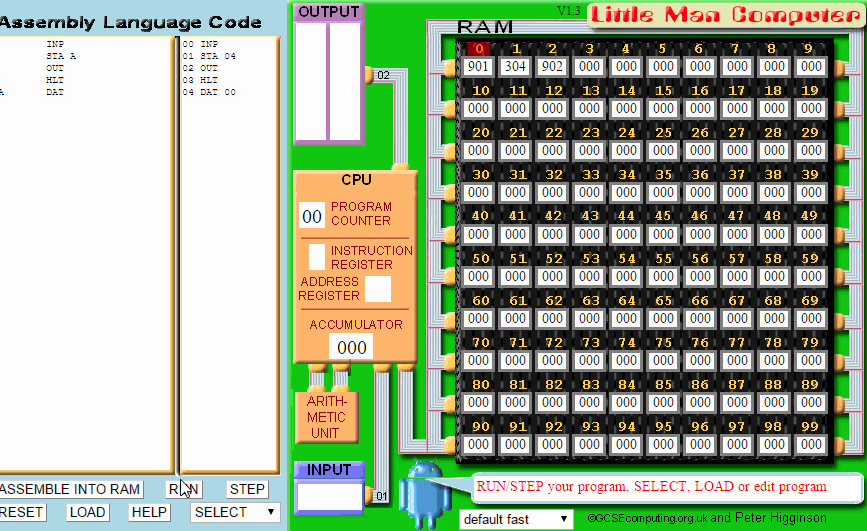
Task: Select RAM cell at address 86
Action: (x=701, y=403)
